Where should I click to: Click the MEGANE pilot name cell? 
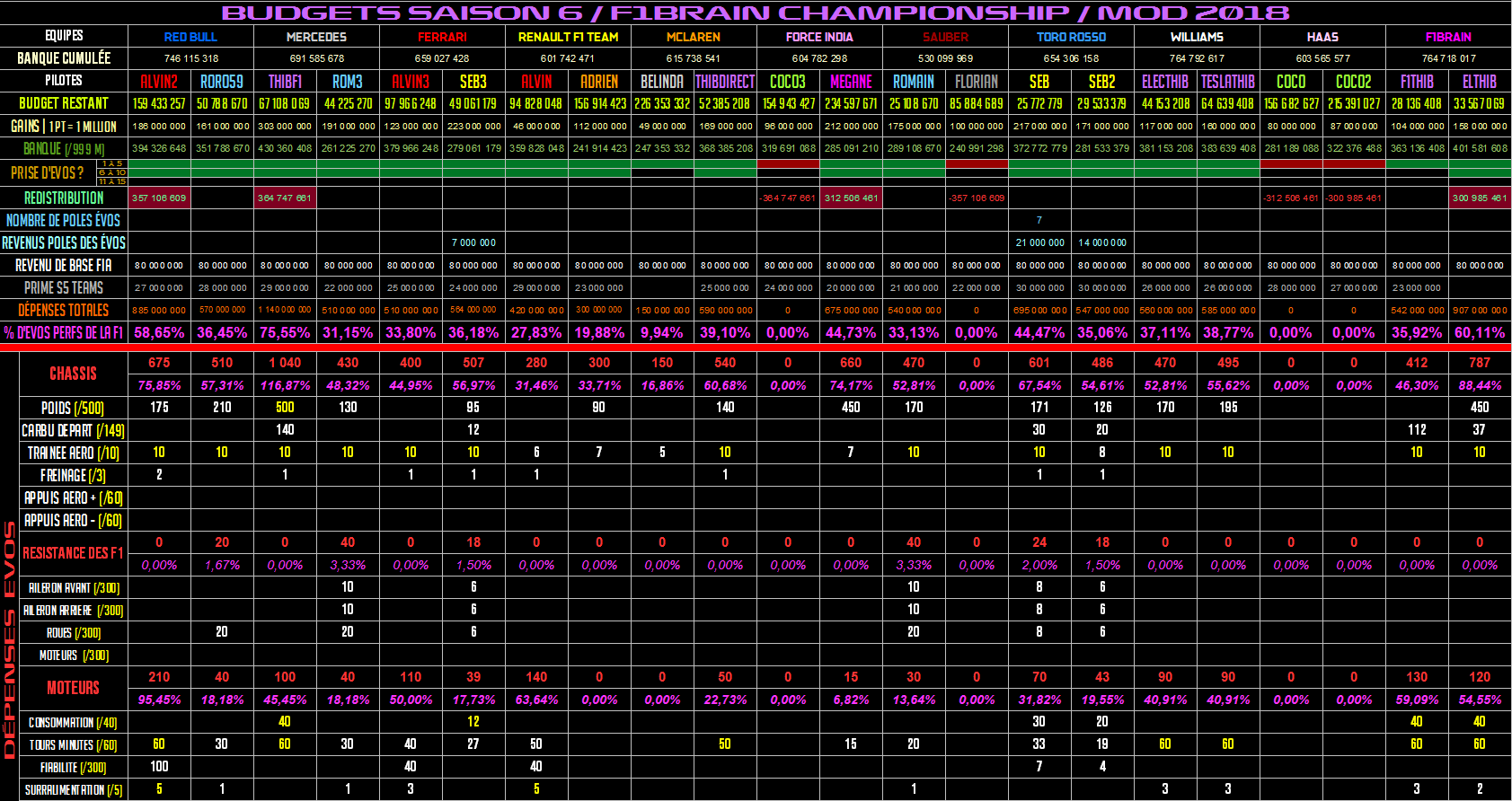point(851,81)
